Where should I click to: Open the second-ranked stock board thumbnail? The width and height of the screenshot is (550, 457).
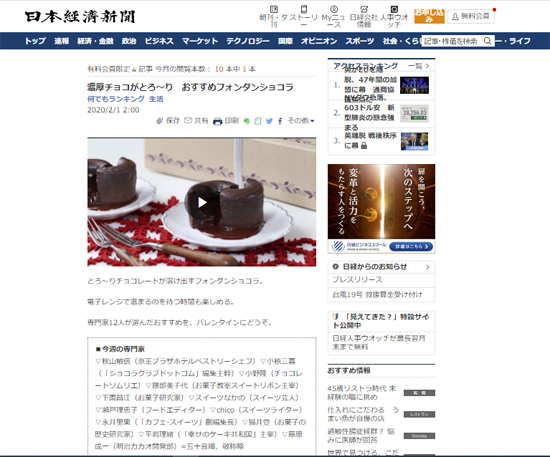tap(414, 113)
